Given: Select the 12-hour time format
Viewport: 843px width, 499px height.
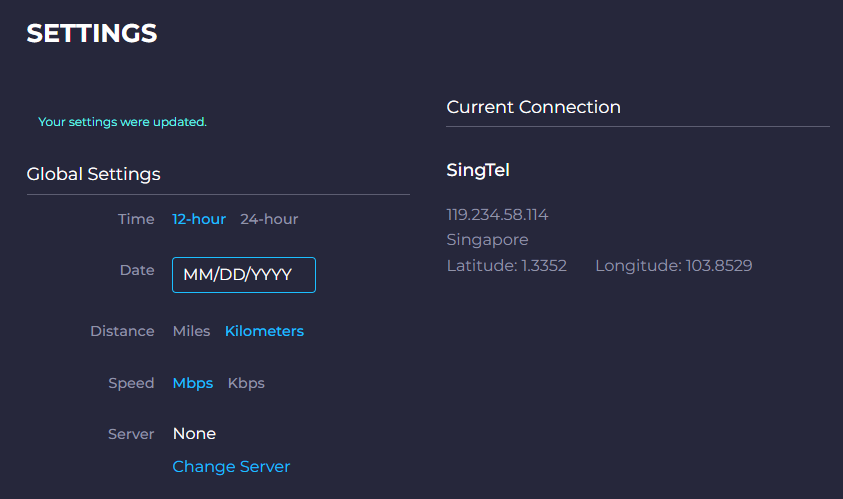Looking at the screenshot, I should pos(199,219).
